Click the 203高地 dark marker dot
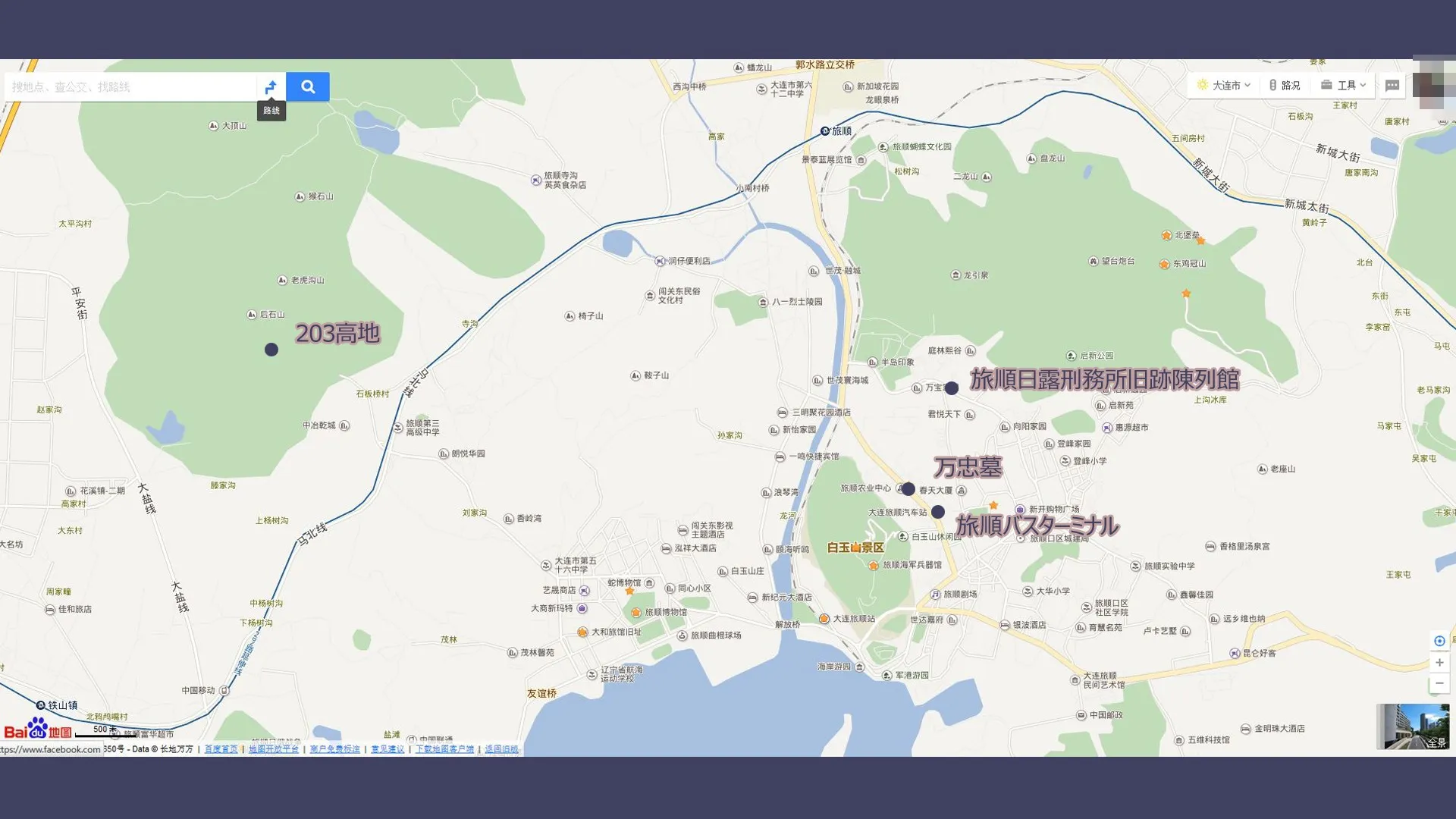The height and width of the screenshot is (819, 1456). [271, 350]
